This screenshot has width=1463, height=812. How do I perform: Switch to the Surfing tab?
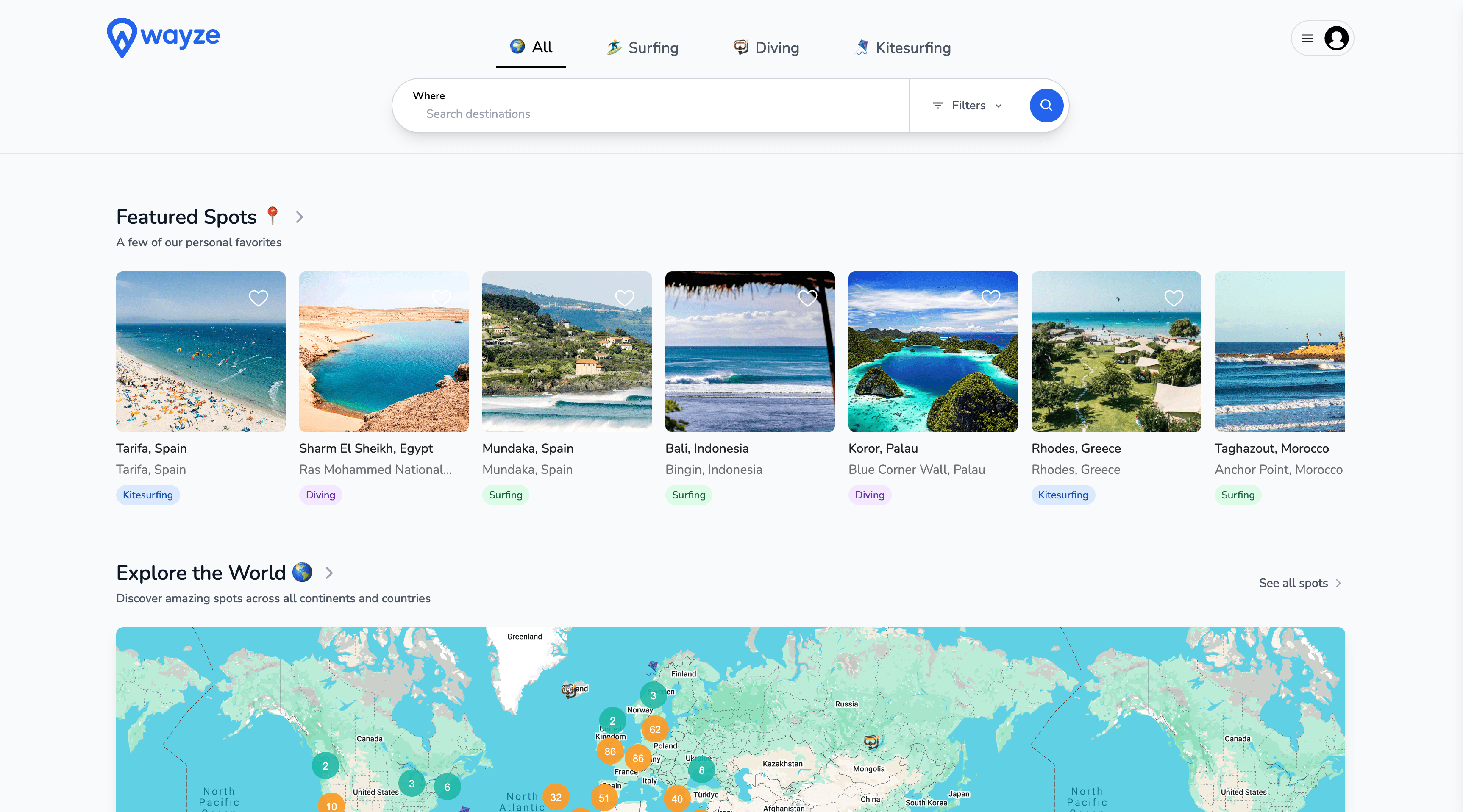643,48
